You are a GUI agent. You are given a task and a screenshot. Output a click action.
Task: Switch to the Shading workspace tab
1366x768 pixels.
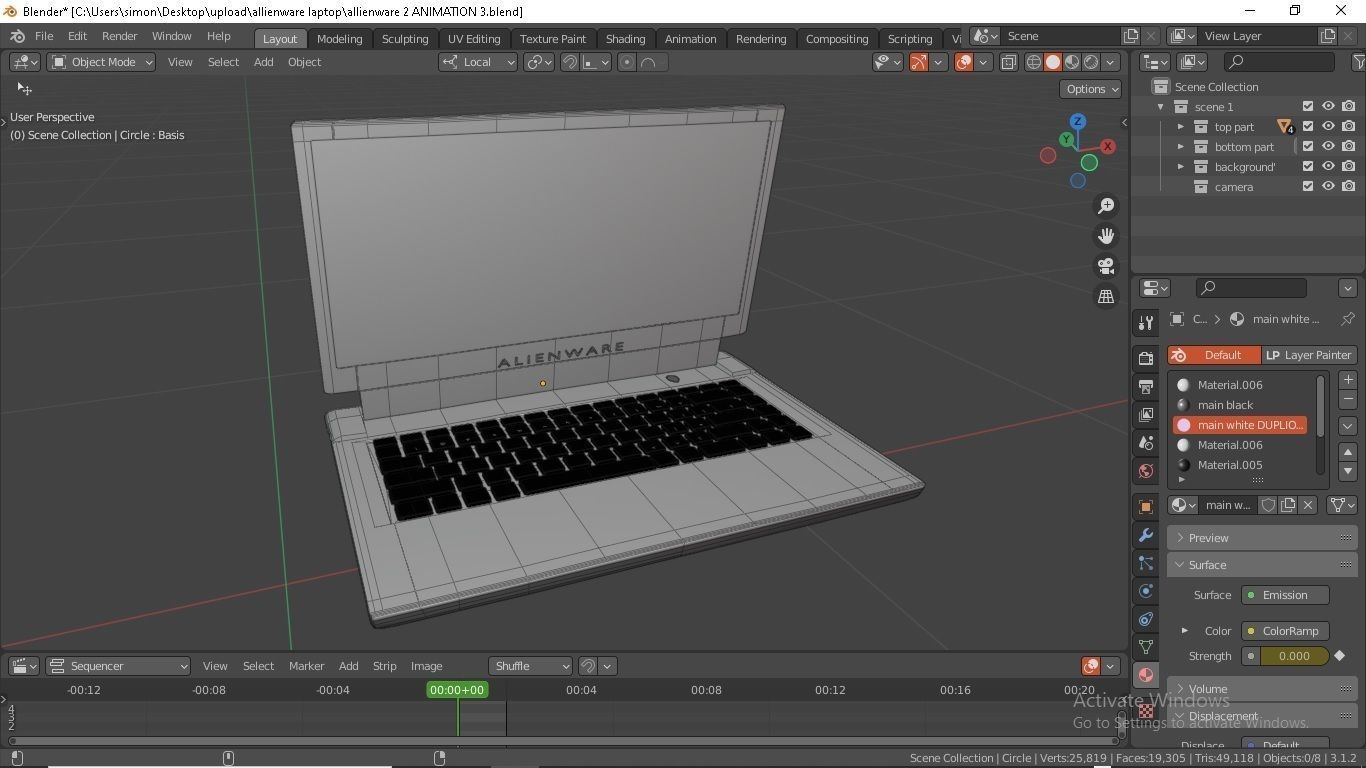tap(625, 39)
